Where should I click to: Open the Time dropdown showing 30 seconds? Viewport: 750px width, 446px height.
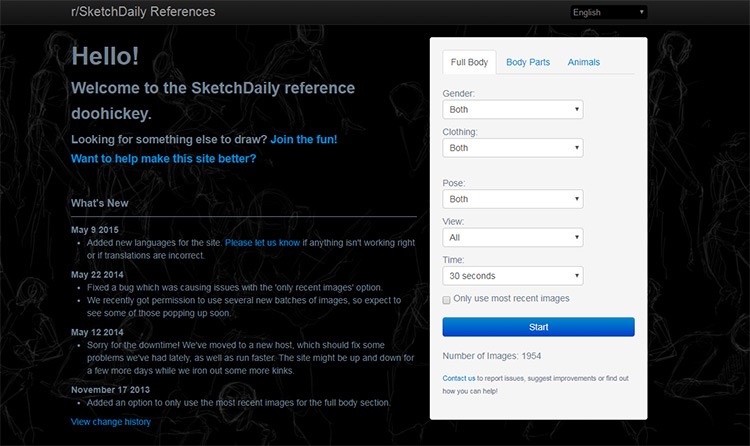pos(513,276)
